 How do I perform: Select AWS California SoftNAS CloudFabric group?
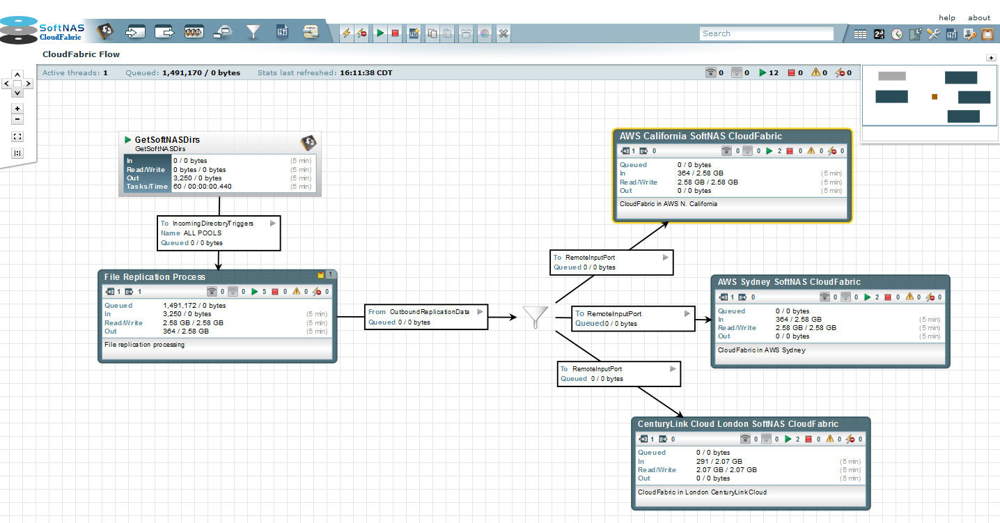pyautogui.click(x=732, y=175)
